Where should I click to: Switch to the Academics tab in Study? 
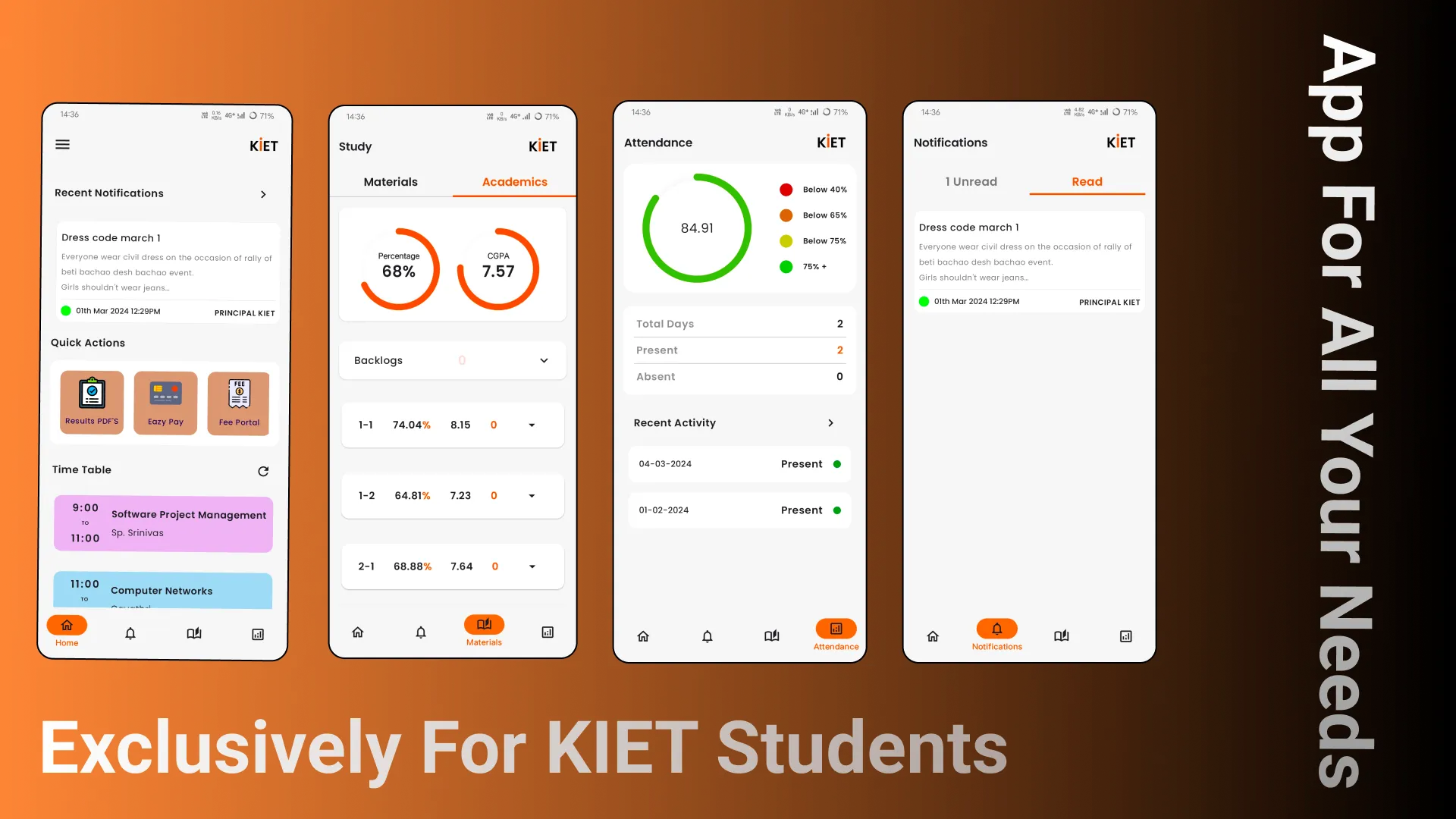513,182
